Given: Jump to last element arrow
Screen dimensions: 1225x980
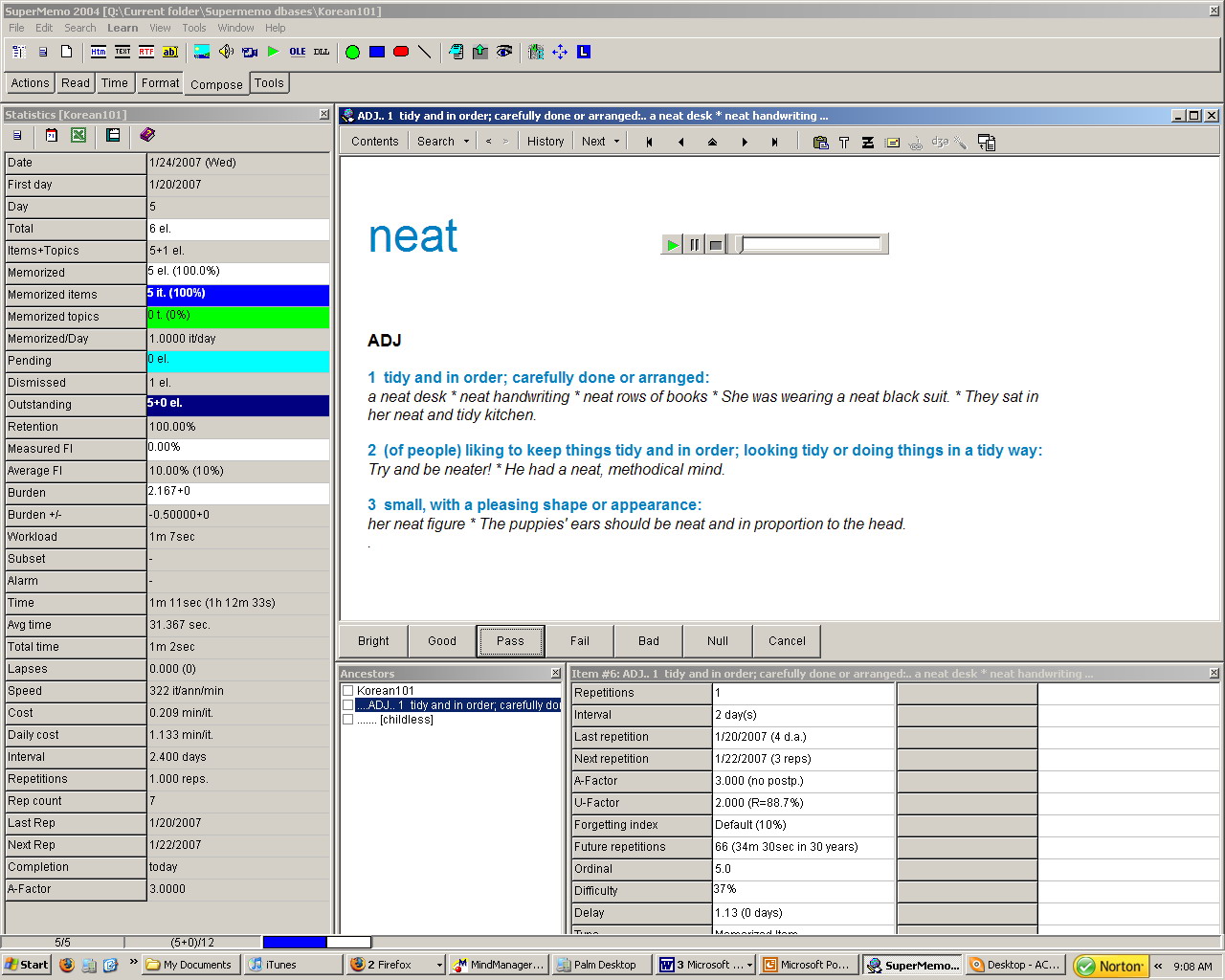Looking at the screenshot, I should pos(774,142).
